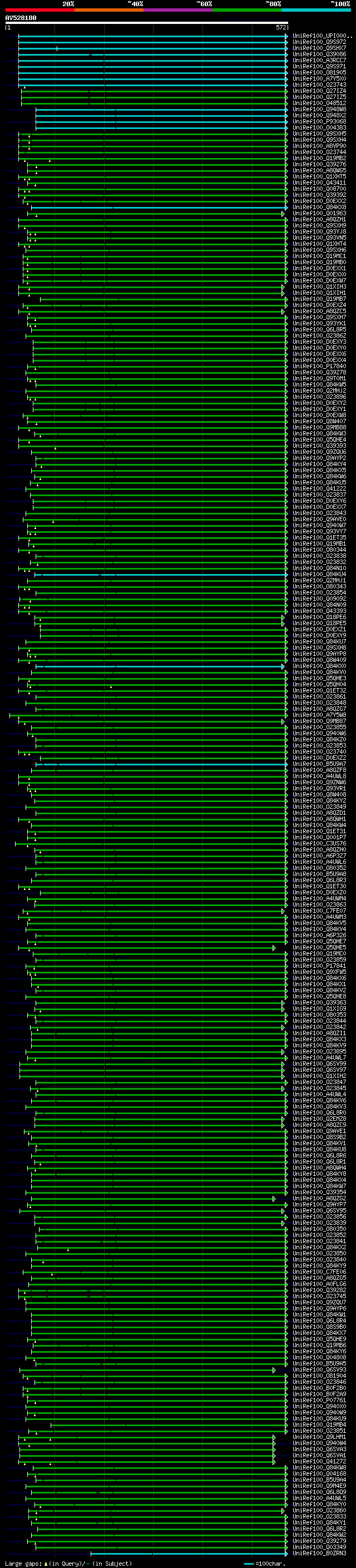Viewport: 356px width, 1568px height.
Task: Click query end position 572 label
Action: (281, 27)
